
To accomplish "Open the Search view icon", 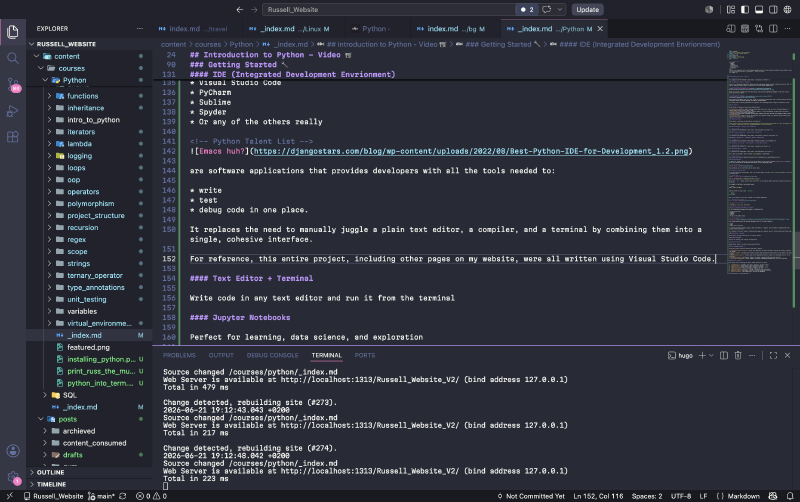I will (13, 58).
